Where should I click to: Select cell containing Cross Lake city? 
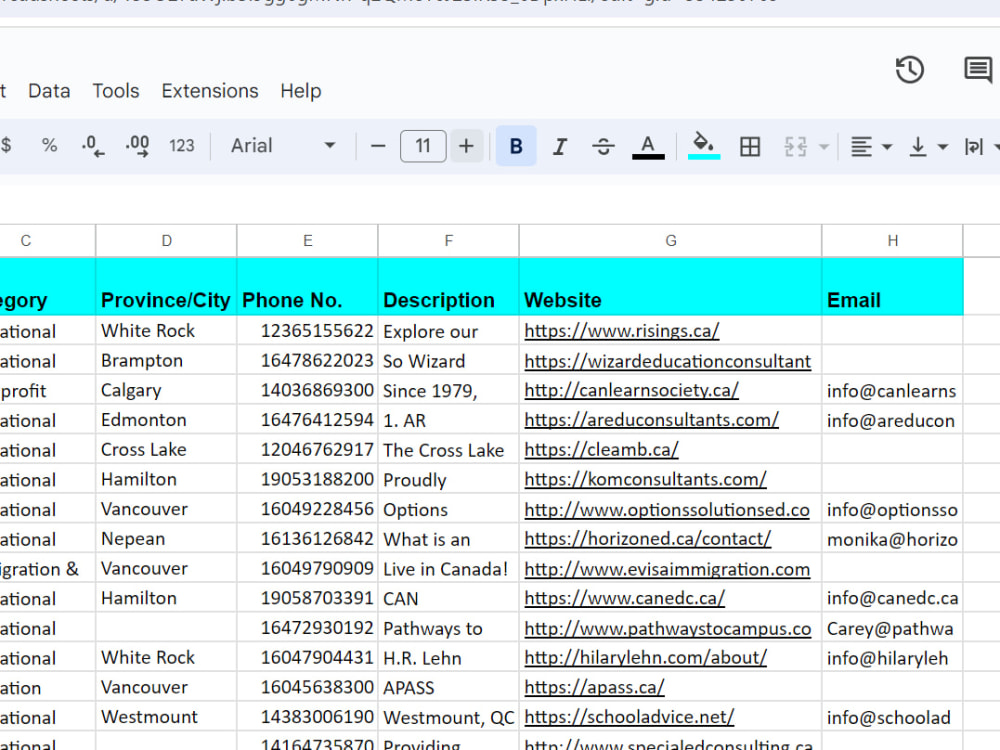(166, 450)
